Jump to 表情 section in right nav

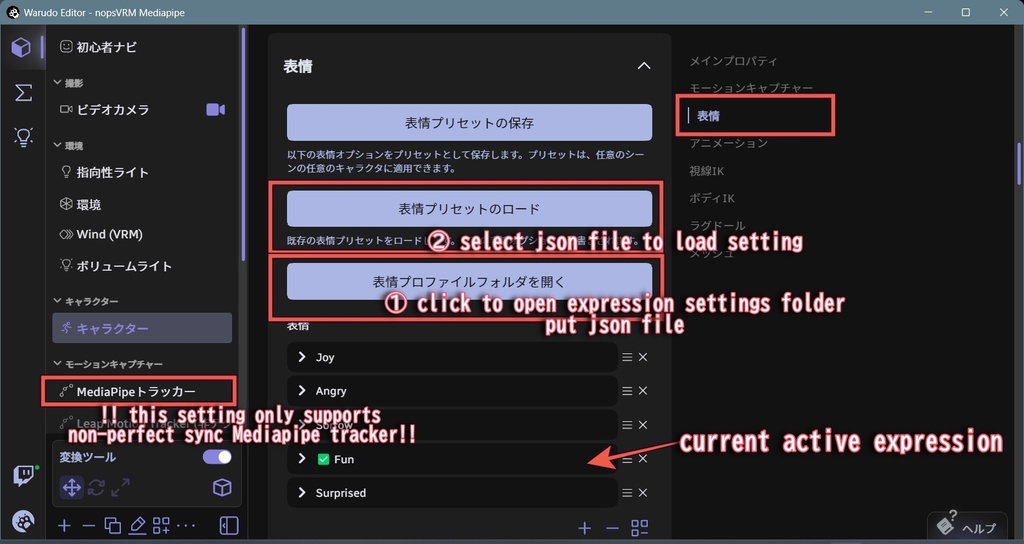[x=708, y=116]
